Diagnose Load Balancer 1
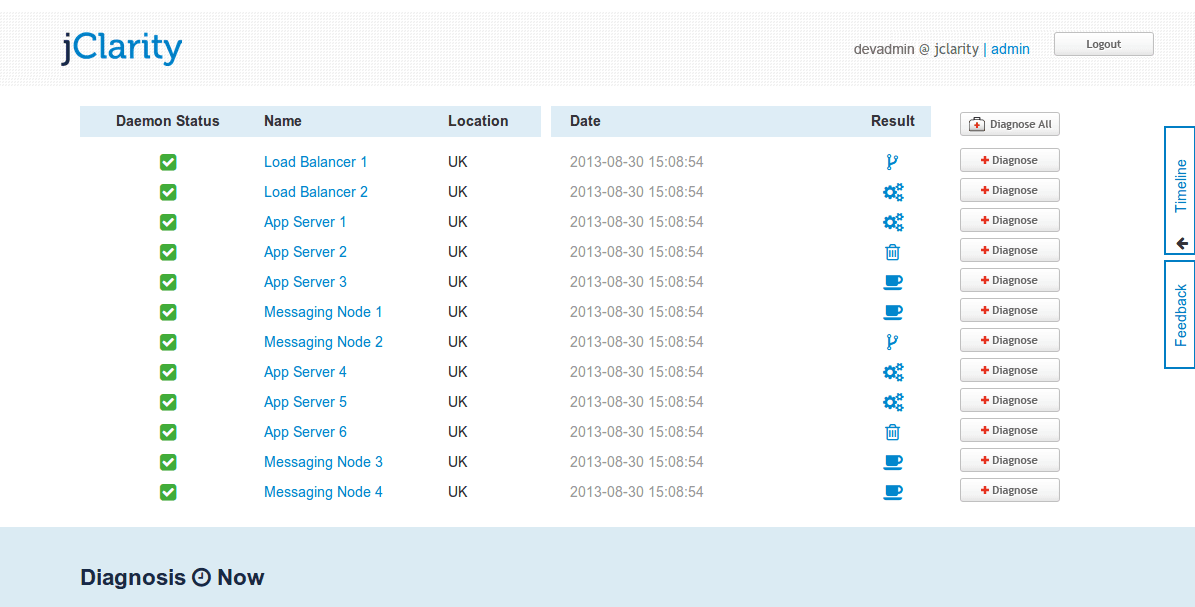Image resolution: width=1195 pixels, height=607 pixels. coord(1010,160)
